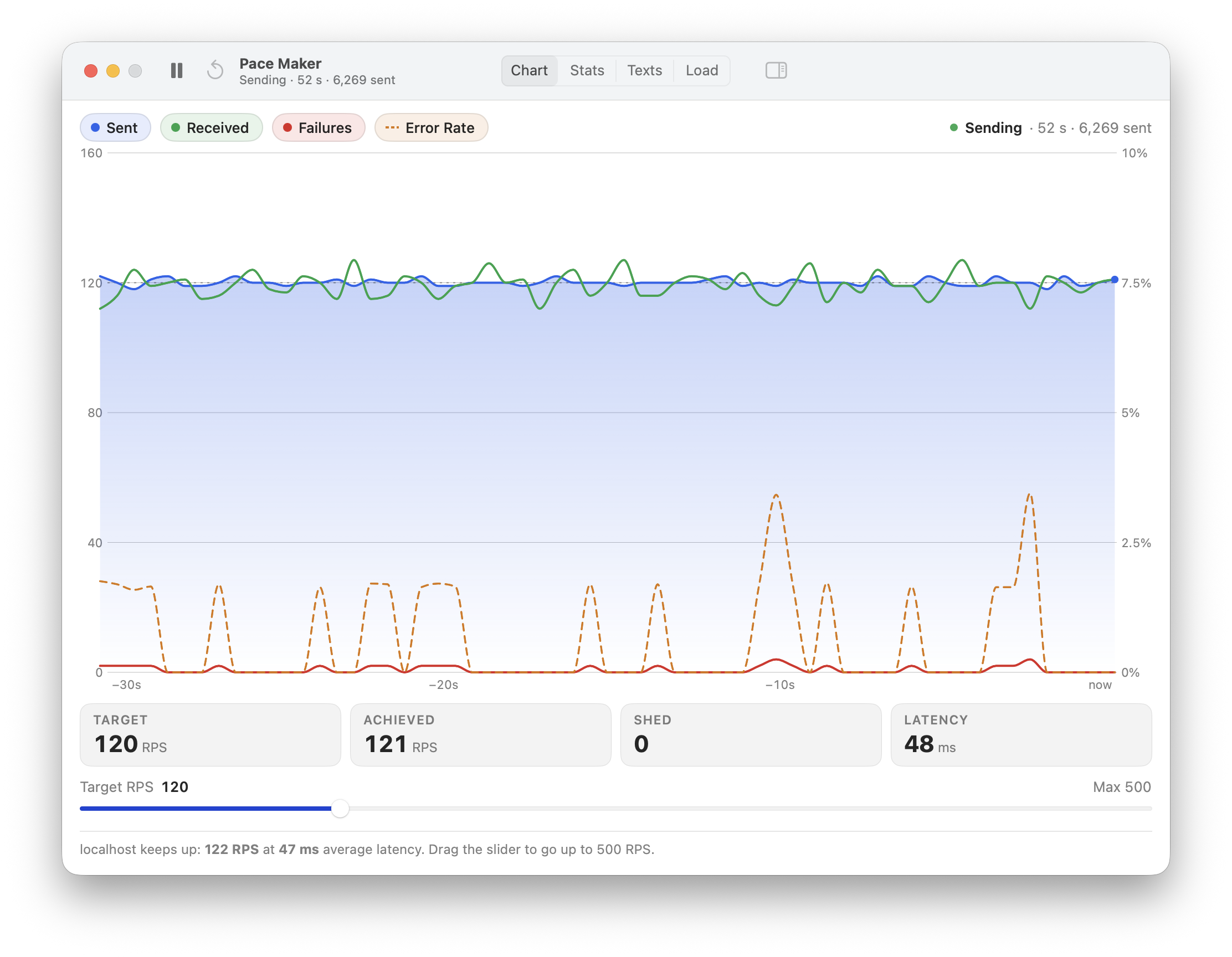1232x957 pixels.
Task: Click the '122 RPS' text in footer
Action: tap(232, 850)
